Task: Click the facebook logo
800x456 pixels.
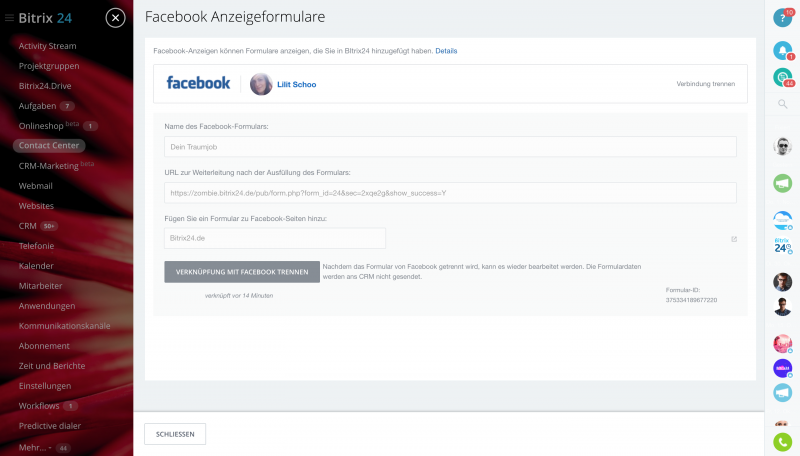Action: (x=198, y=83)
